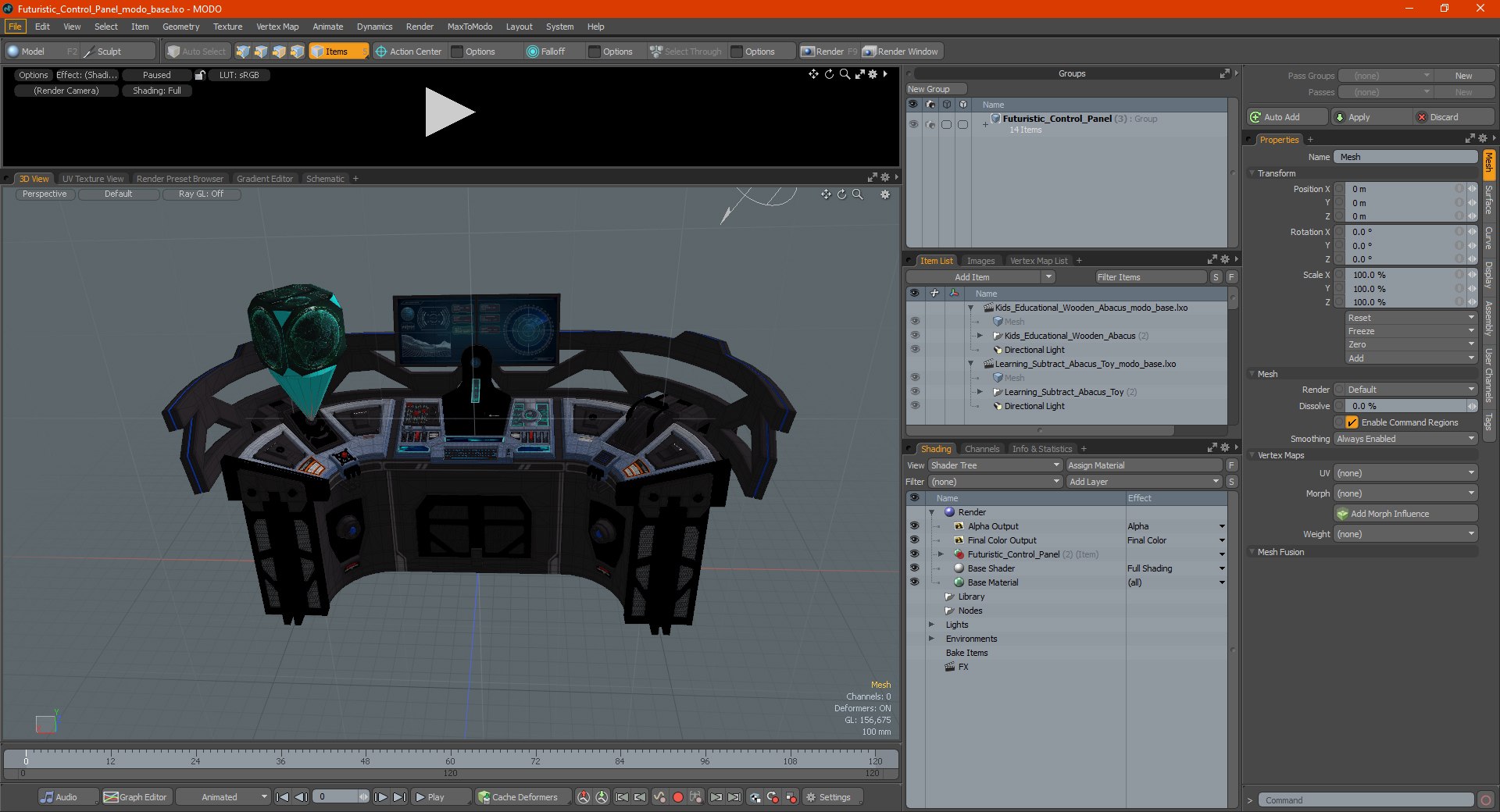Expand Learning_Subtract_Abacus_Toy tree item
This screenshot has height=812, width=1500.
[980, 392]
